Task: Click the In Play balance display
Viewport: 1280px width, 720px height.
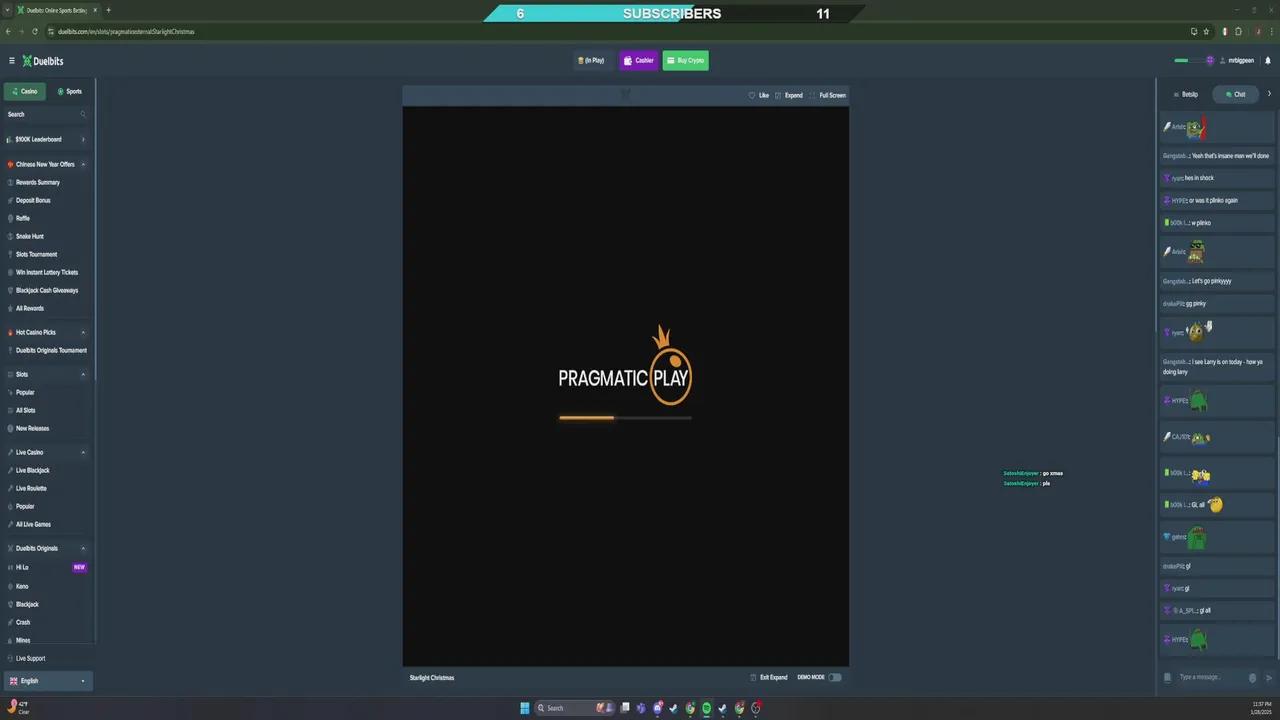Action: [x=592, y=61]
